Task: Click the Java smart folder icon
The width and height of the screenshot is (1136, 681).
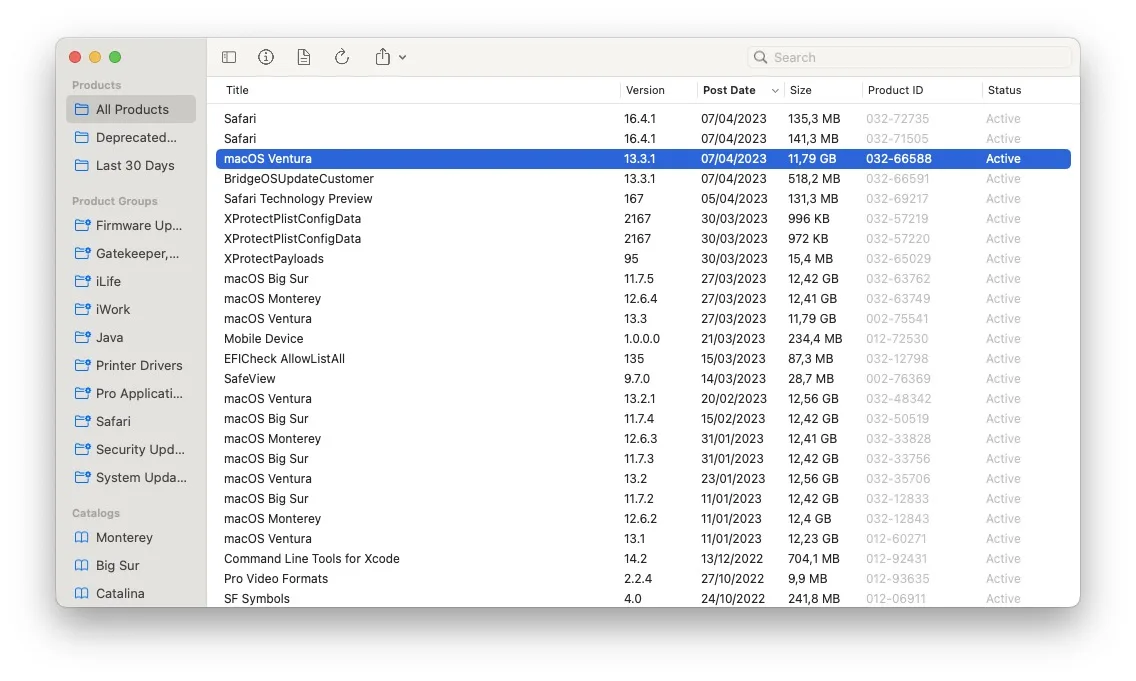Action: [x=82, y=338]
